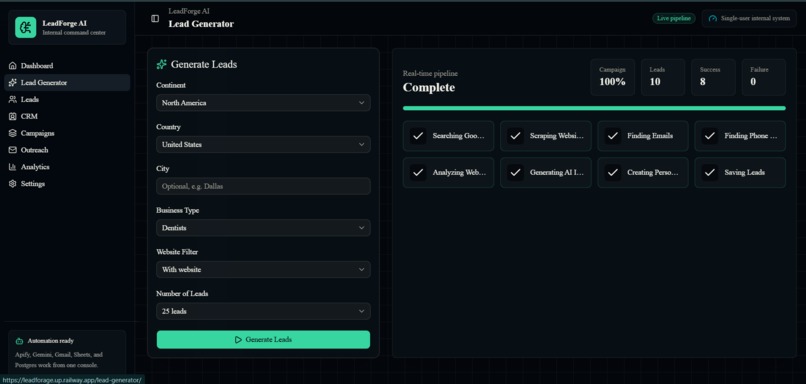
Task: Open the Dashboard page from sidebar
Action: (x=67, y=66)
